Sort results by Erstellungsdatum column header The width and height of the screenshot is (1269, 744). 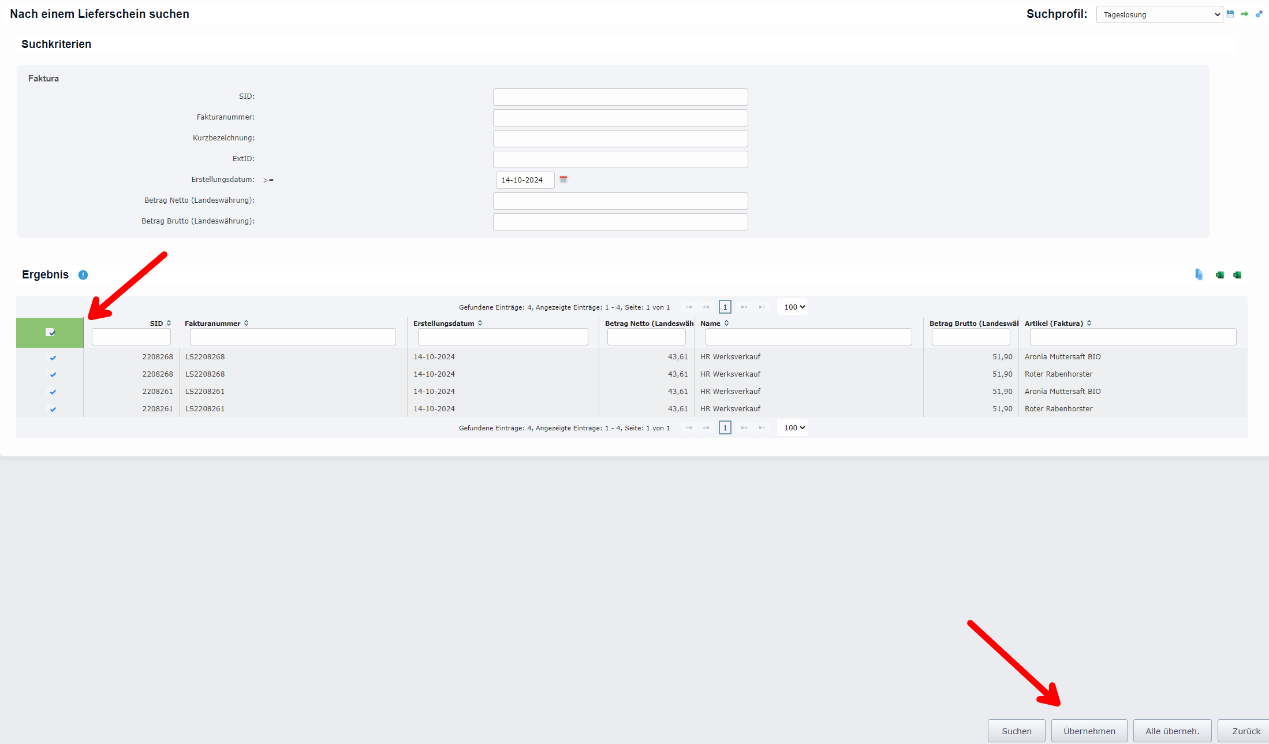(x=446, y=323)
